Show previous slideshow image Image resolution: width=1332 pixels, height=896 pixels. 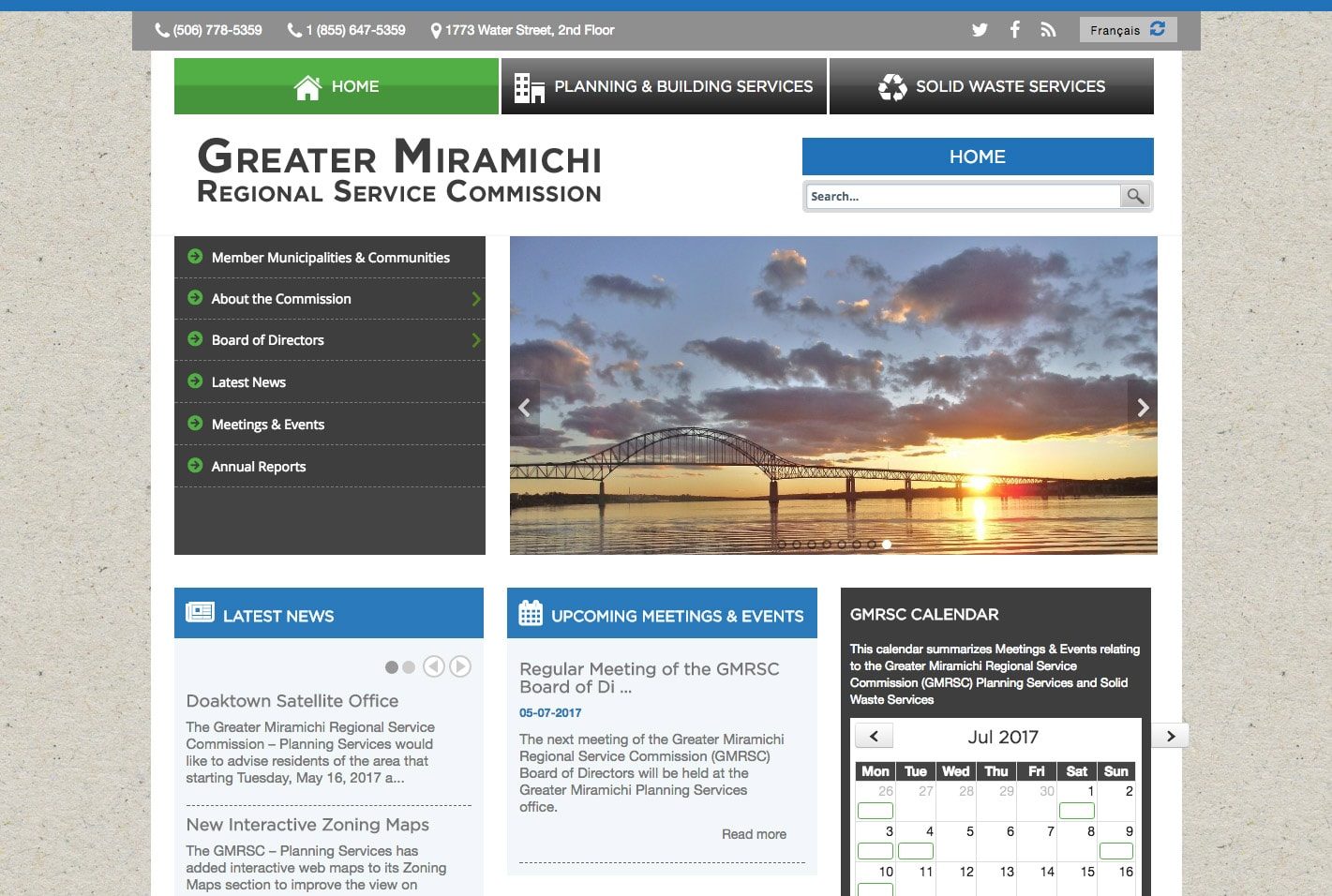pos(525,407)
